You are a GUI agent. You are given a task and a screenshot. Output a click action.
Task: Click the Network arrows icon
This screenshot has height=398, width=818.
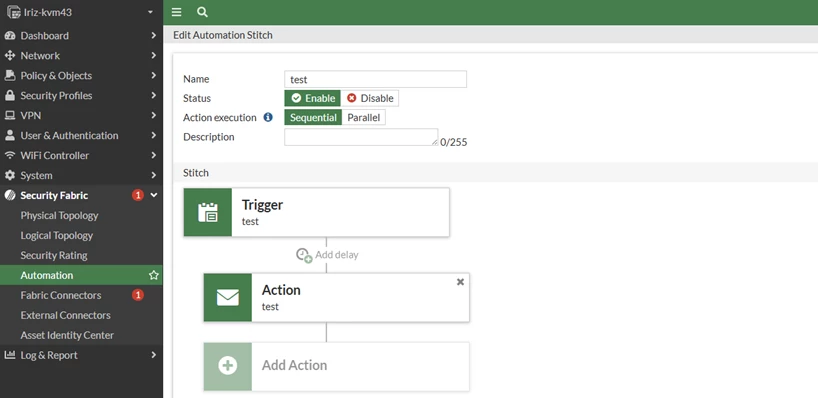point(10,55)
